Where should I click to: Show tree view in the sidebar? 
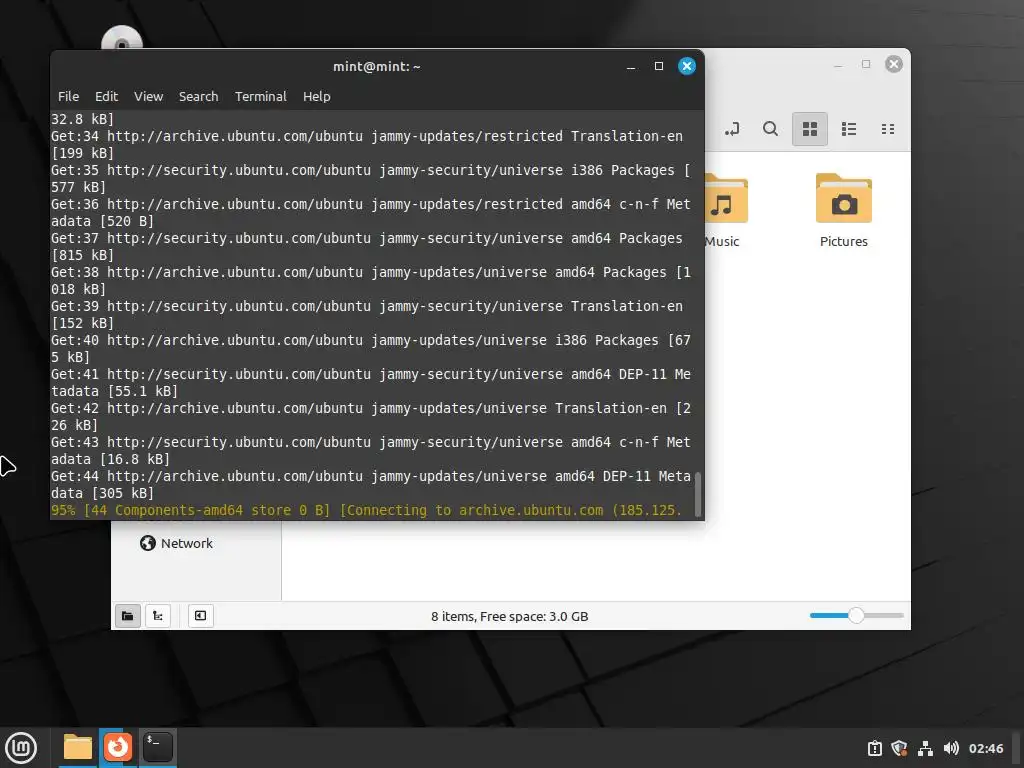(158, 616)
